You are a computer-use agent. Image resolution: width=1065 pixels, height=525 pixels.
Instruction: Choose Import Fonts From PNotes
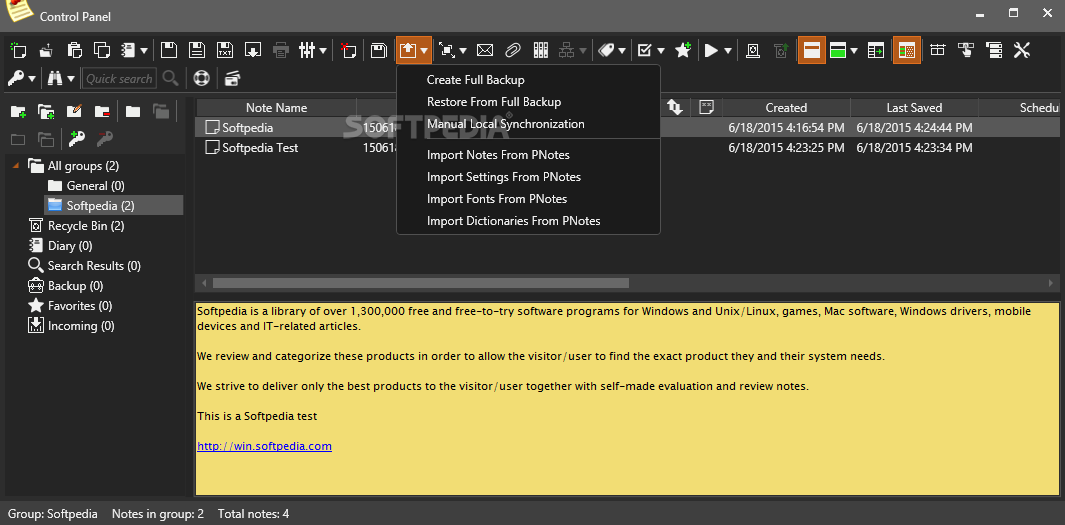coord(528,199)
